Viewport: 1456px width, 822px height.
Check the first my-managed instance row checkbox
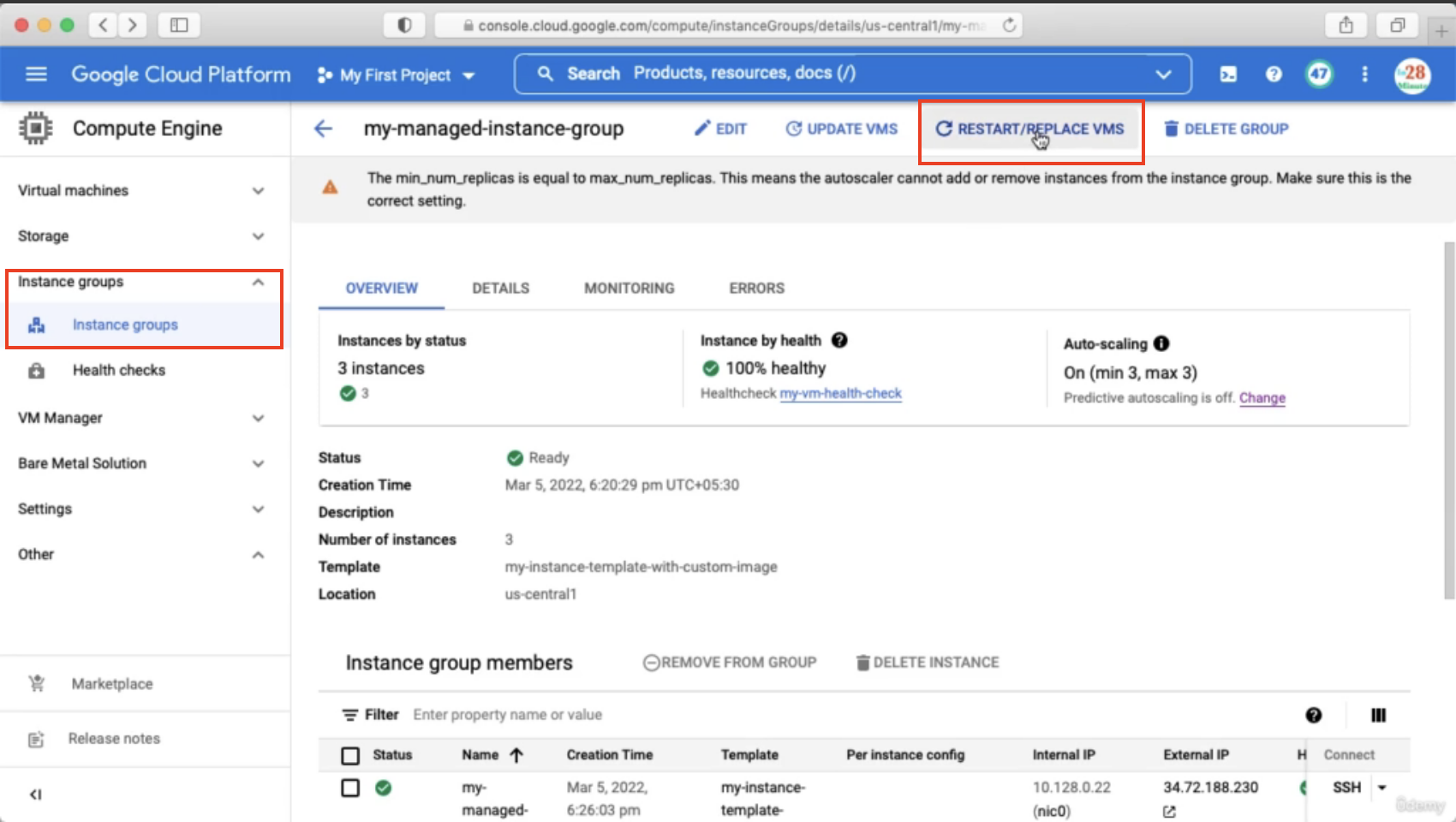(x=350, y=788)
